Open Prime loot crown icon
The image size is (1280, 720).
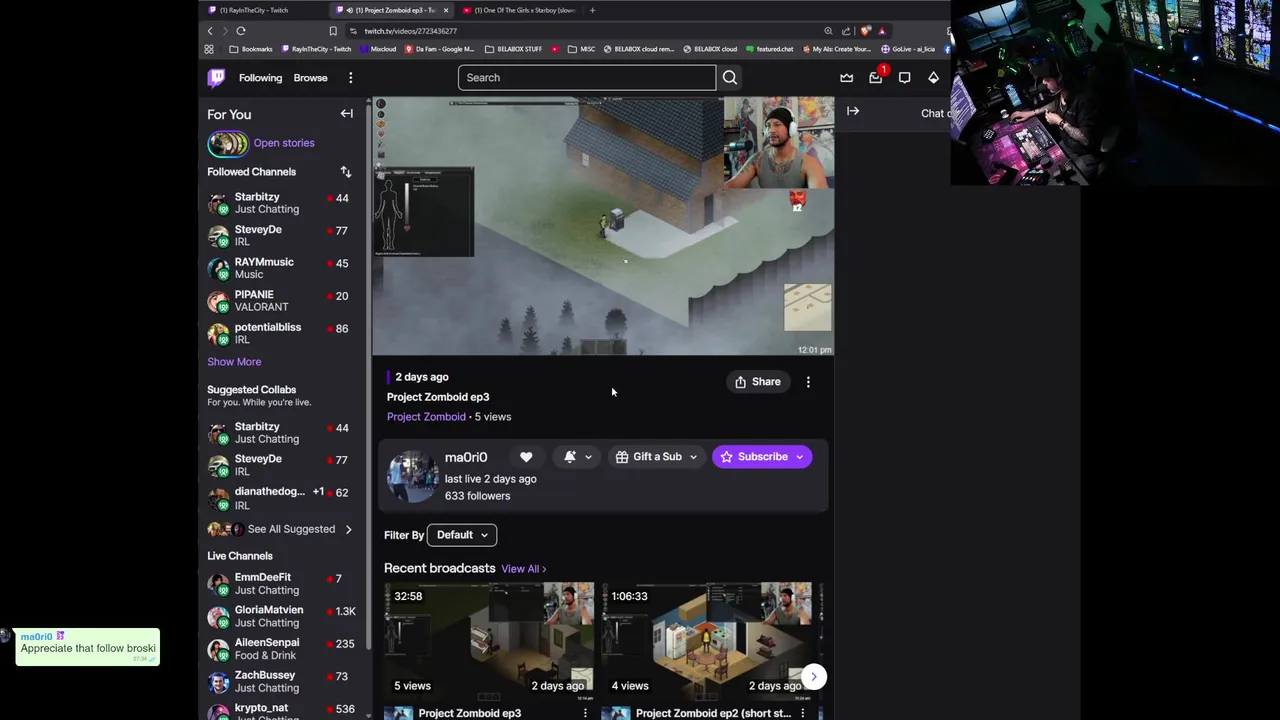[847, 77]
